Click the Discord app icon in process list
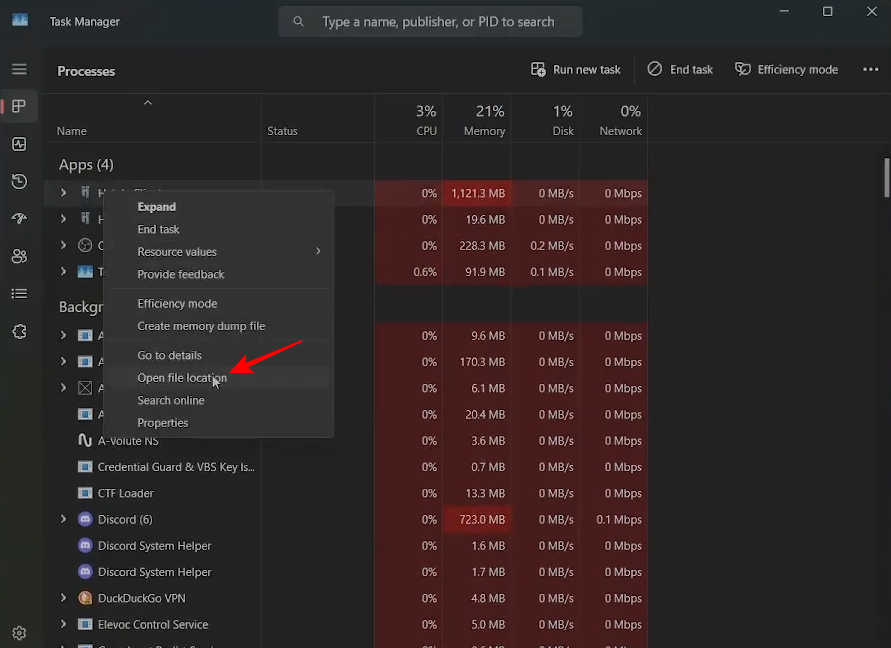 [x=85, y=520]
